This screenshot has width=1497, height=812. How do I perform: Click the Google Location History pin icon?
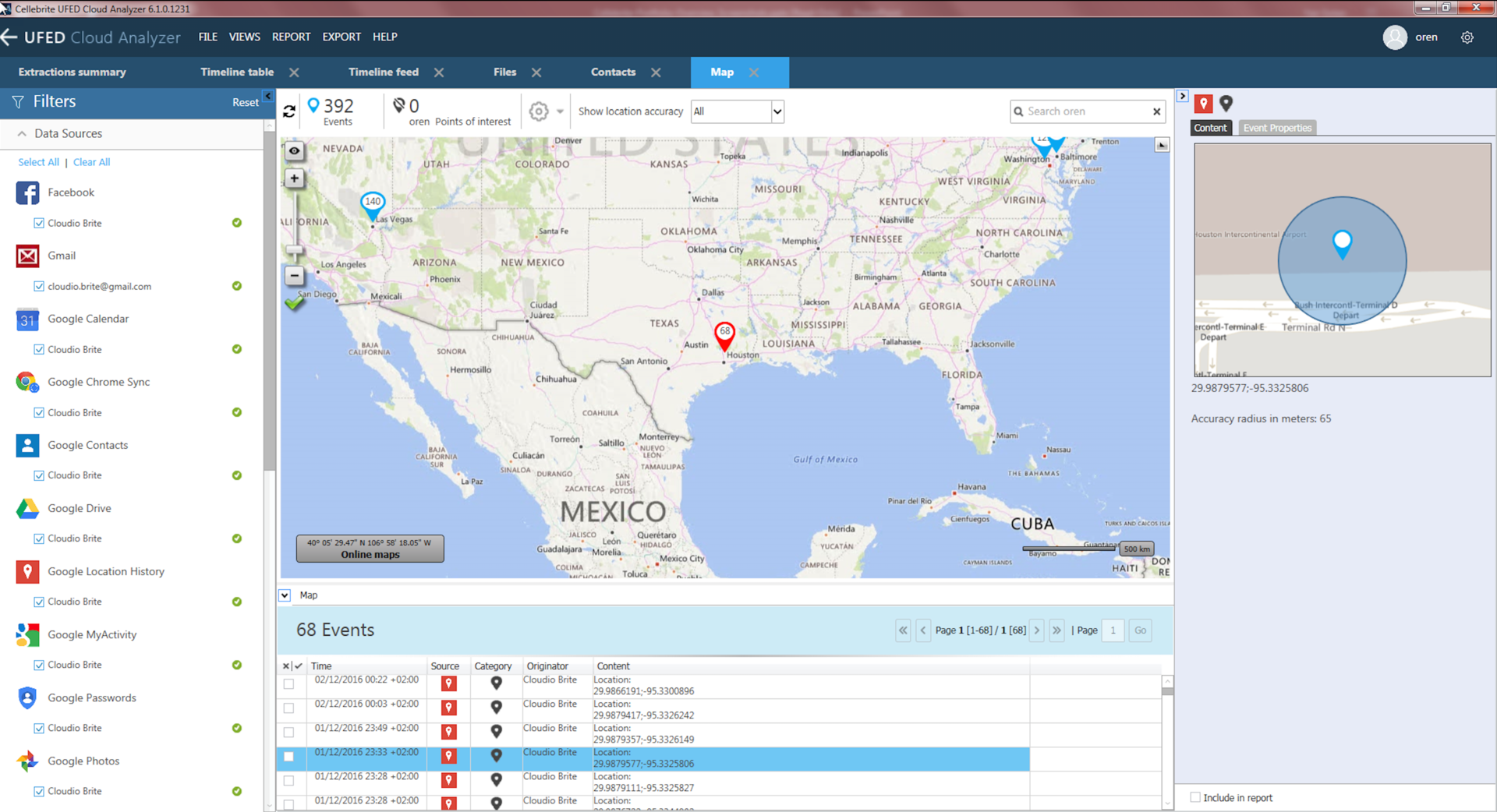[27, 571]
